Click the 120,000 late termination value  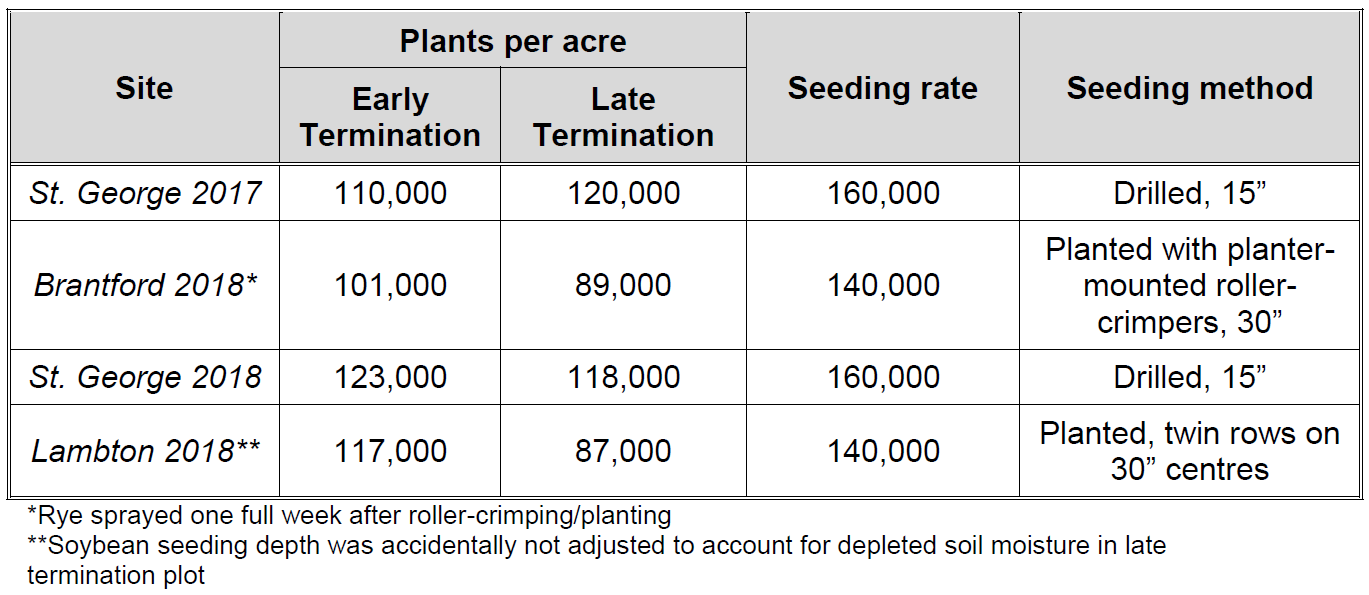click(x=623, y=193)
